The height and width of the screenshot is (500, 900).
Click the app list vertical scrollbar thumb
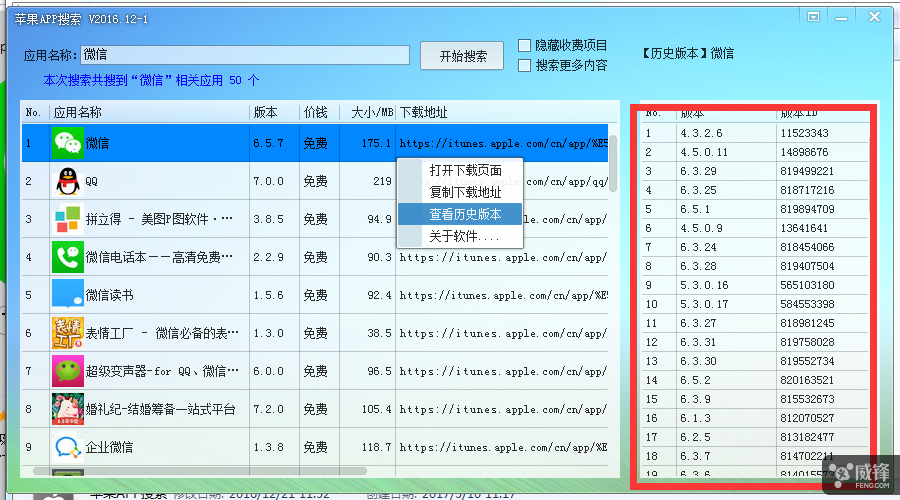coord(613,164)
